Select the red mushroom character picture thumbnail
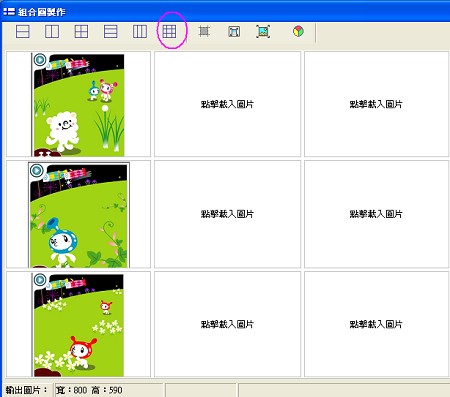 coord(79,325)
